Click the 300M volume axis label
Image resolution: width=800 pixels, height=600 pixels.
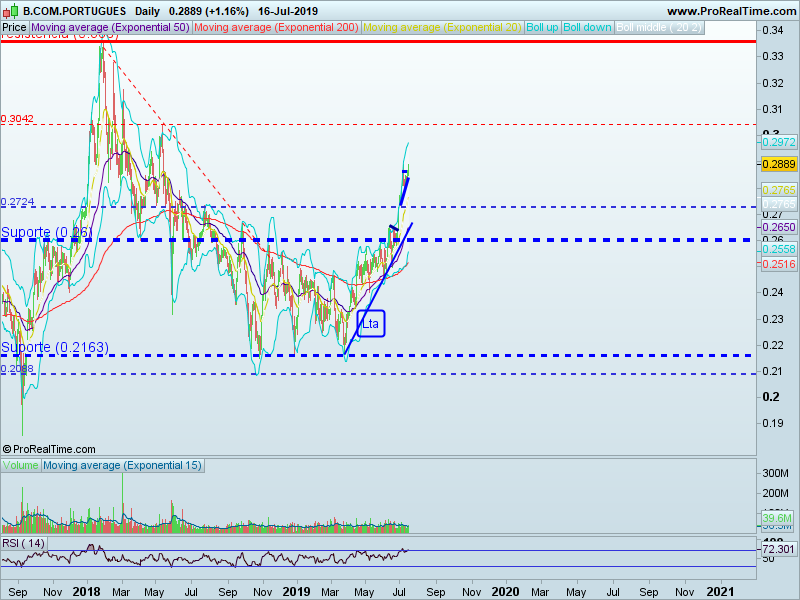[775, 473]
